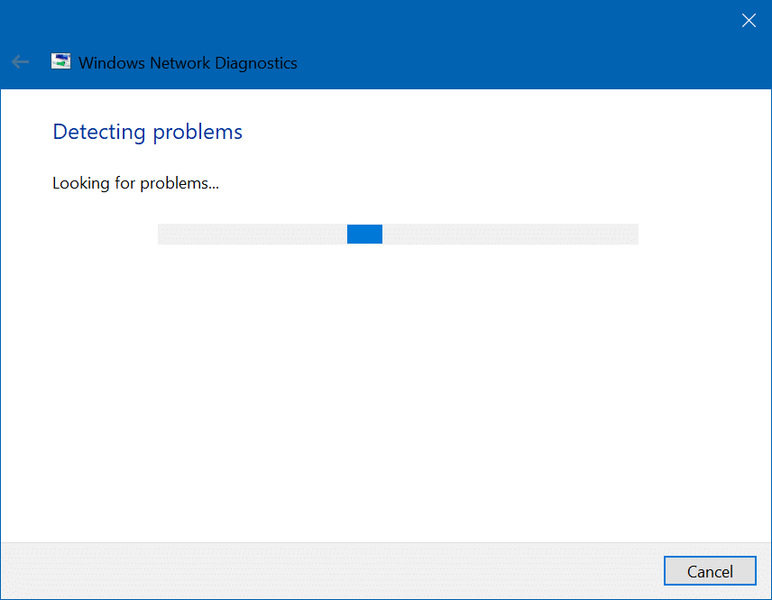
Task: Click the progress bar track right of the blue block
Action: click(510, 234)
